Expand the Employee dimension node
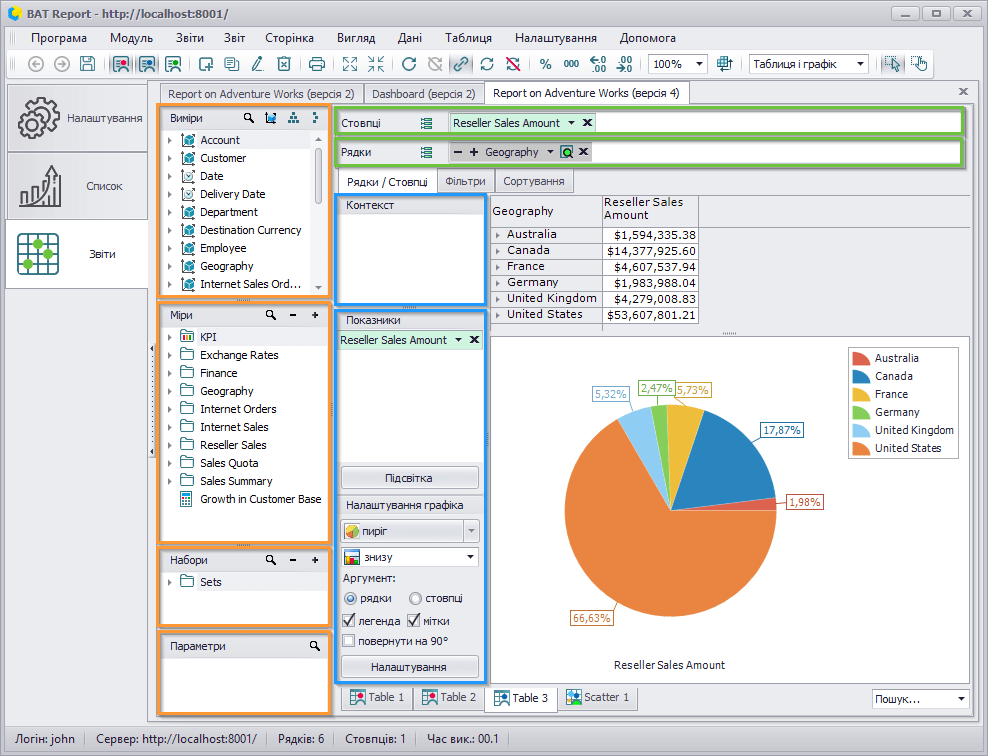This screenshot has height=756, width=988. tap(169, 248)
